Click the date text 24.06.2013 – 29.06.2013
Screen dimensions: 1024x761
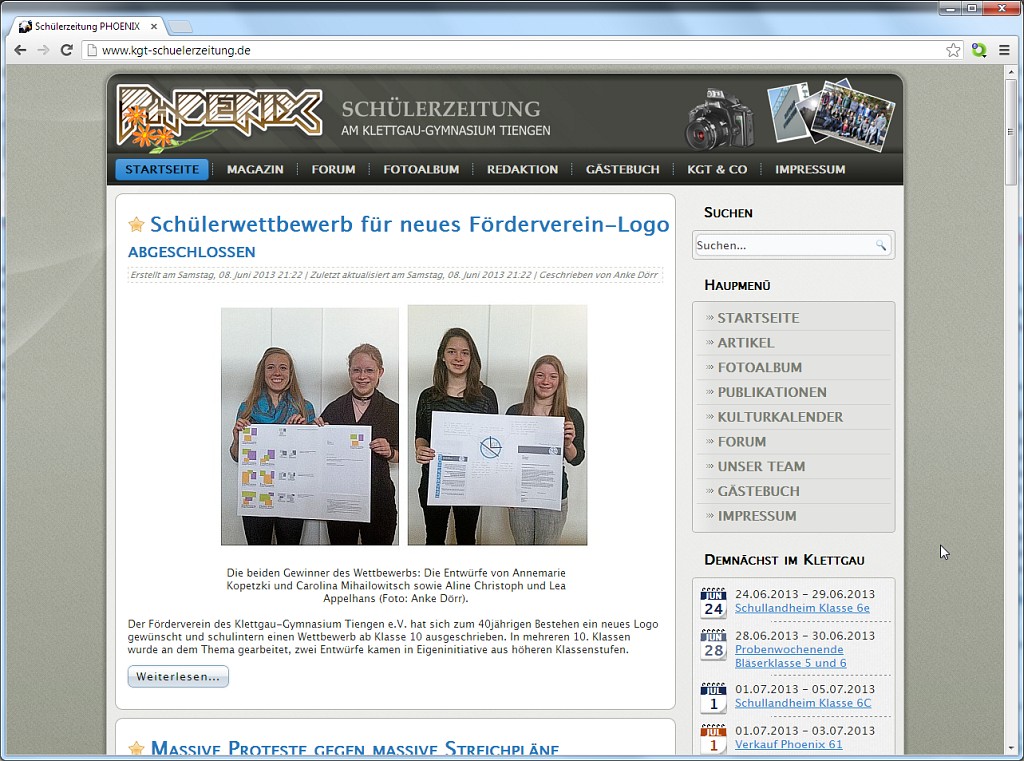tap(805, 594)
